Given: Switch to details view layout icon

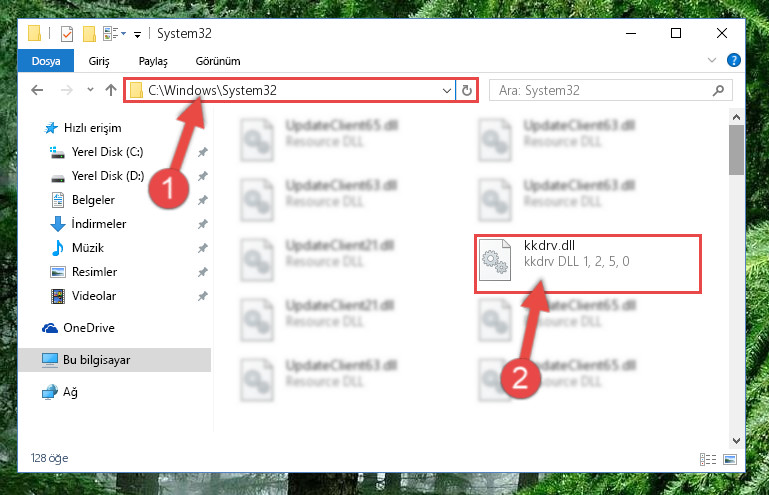Looking at the screenshot, I should (x=708, y=459).
